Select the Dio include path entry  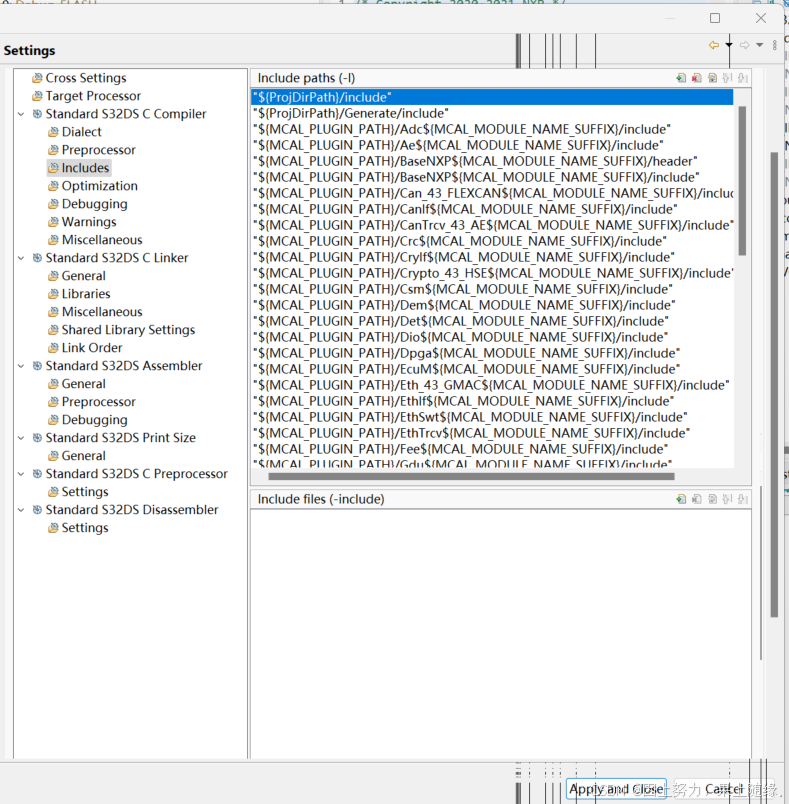click(492, 337)
